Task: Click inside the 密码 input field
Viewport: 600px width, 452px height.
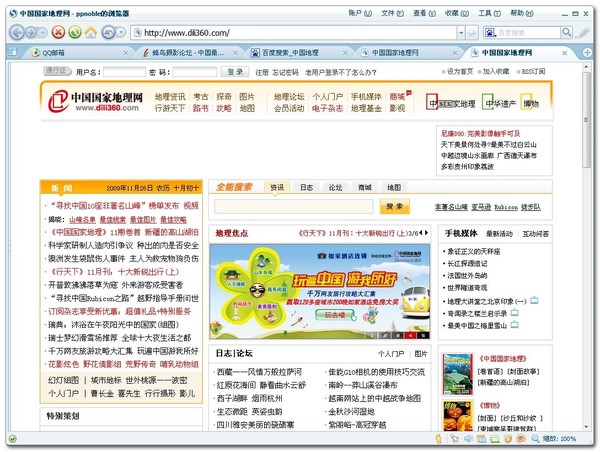Action: (195, 72)
